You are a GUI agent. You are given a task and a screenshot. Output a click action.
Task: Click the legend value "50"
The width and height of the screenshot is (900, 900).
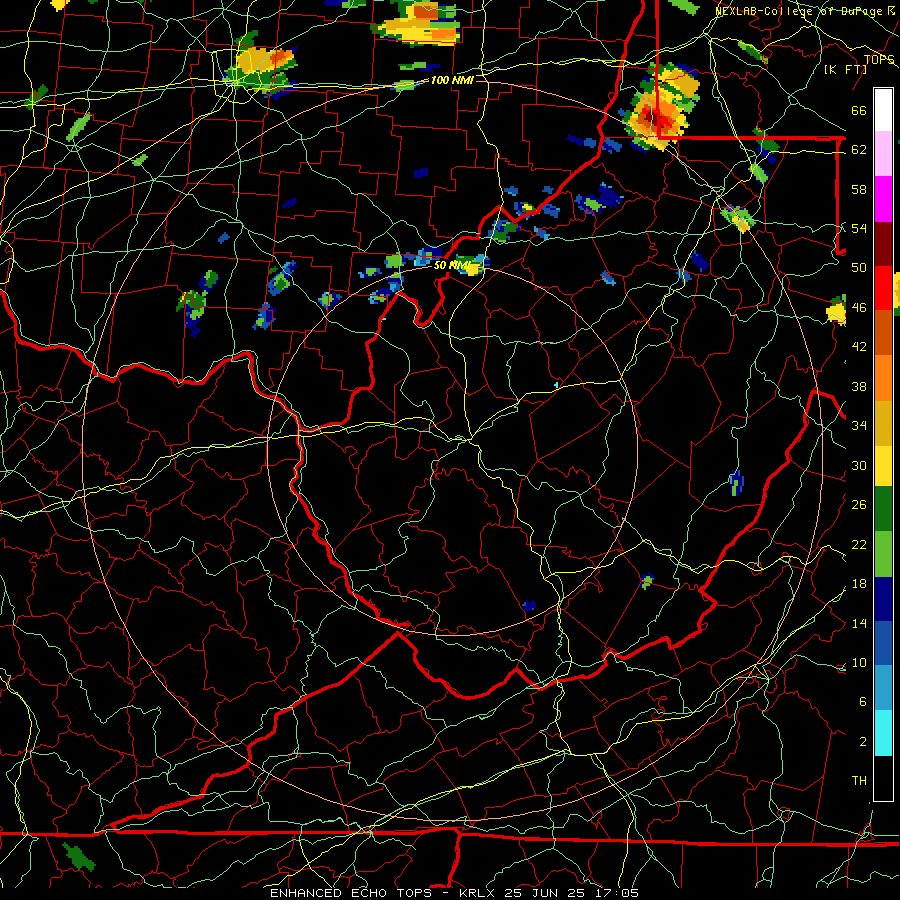[x=859, y=267]
